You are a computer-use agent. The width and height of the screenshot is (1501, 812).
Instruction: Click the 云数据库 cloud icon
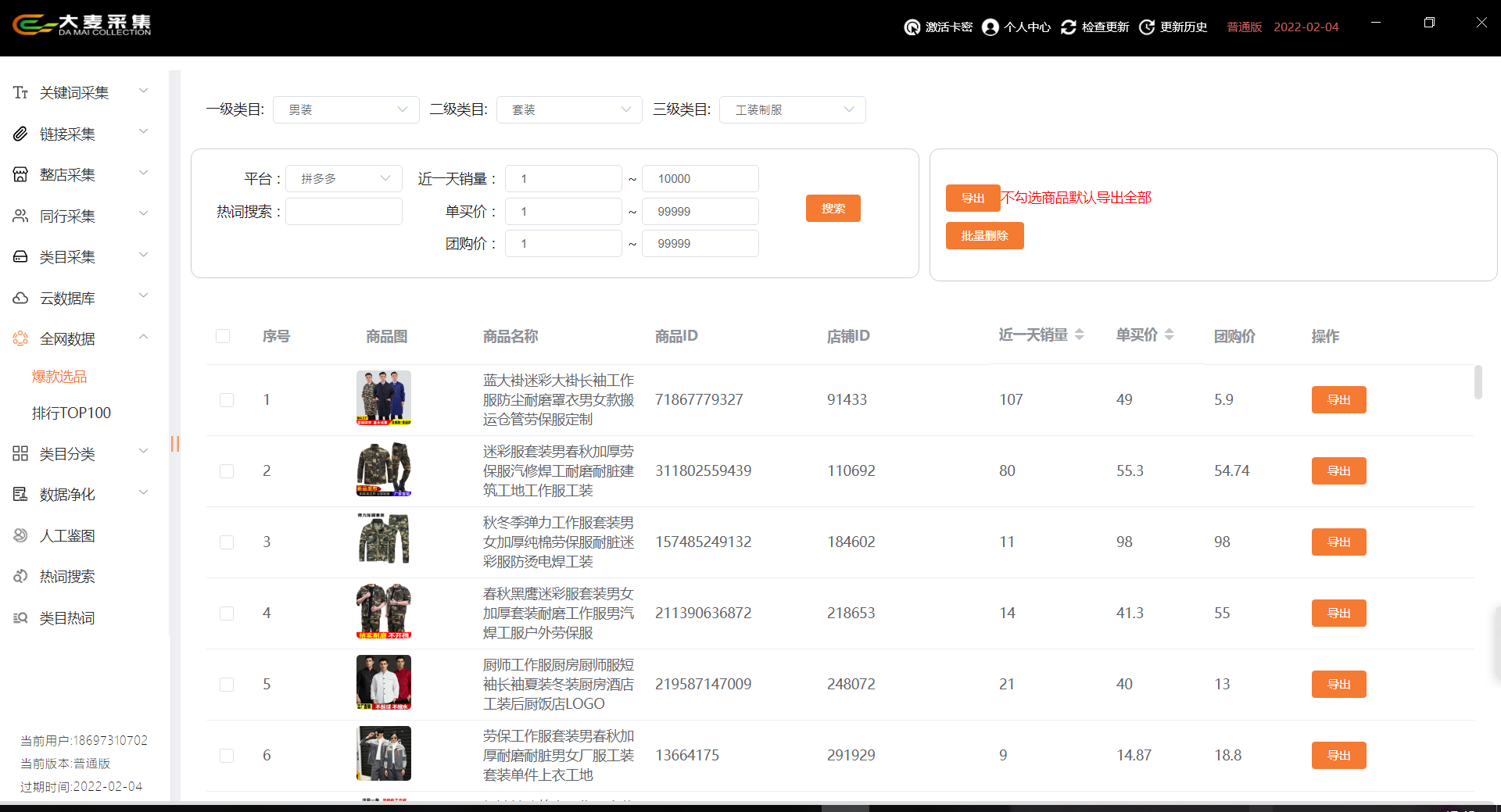click(20, 299)
